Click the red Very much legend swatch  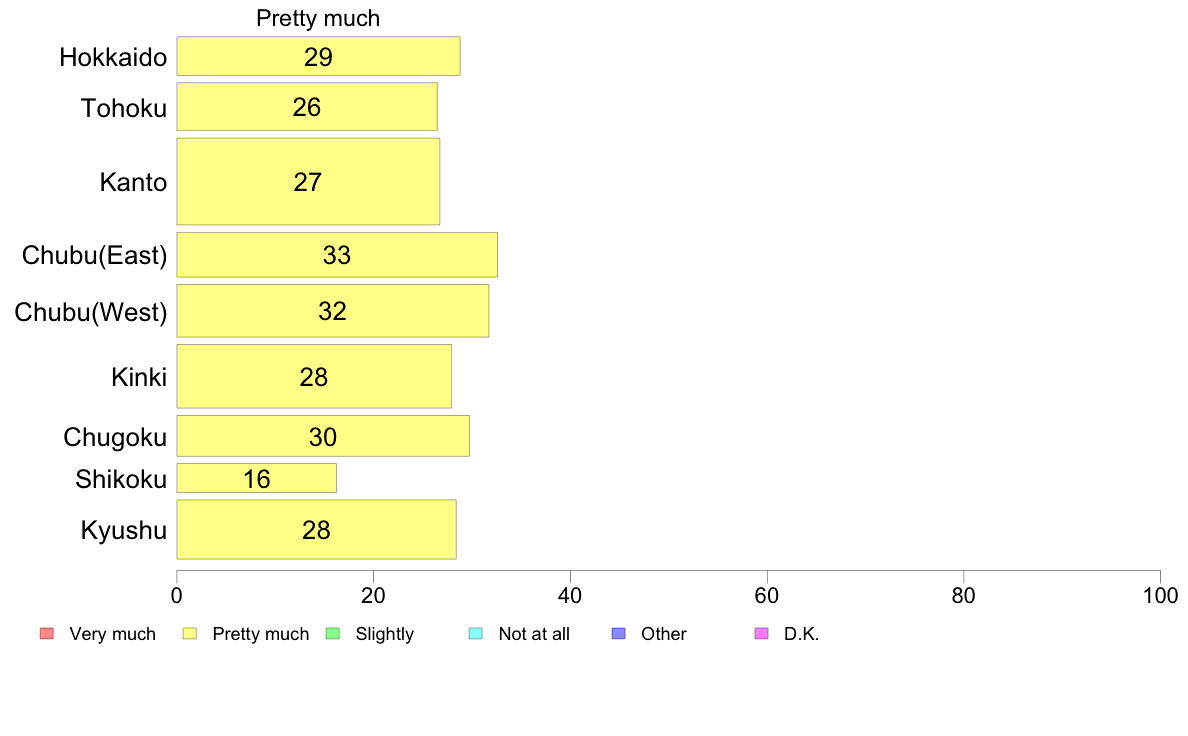pos(47,634)
